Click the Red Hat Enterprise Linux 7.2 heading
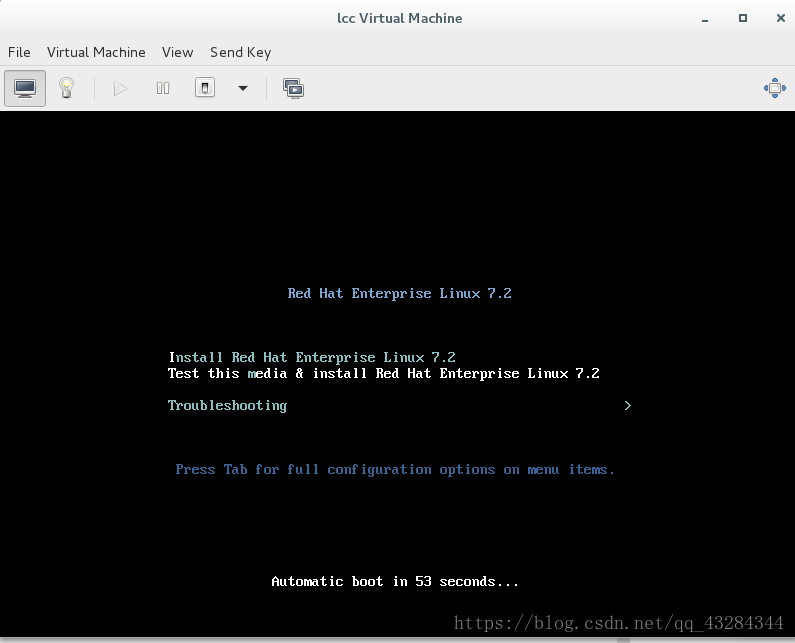This screenshot has width=795, height=643. tap(400, 294)
